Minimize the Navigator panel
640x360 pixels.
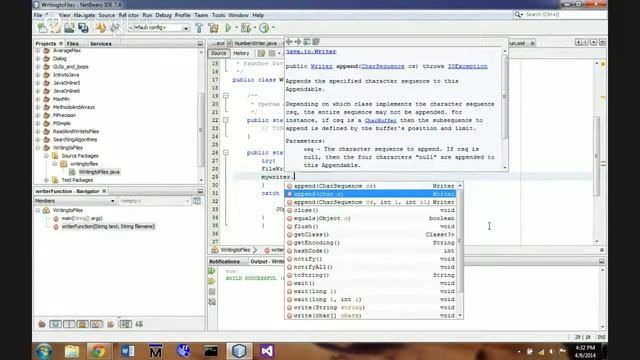click(200, 191)
